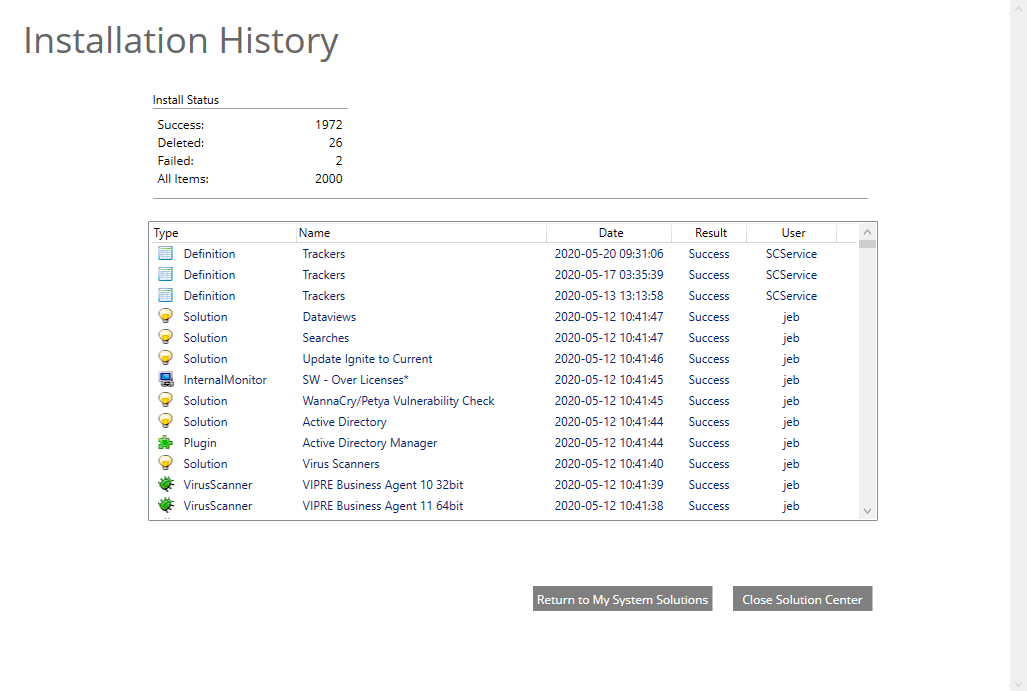Click the monitor icon for SW - Over Licenses
Viewport: 1027px width, 691px height.
(166, 380)
